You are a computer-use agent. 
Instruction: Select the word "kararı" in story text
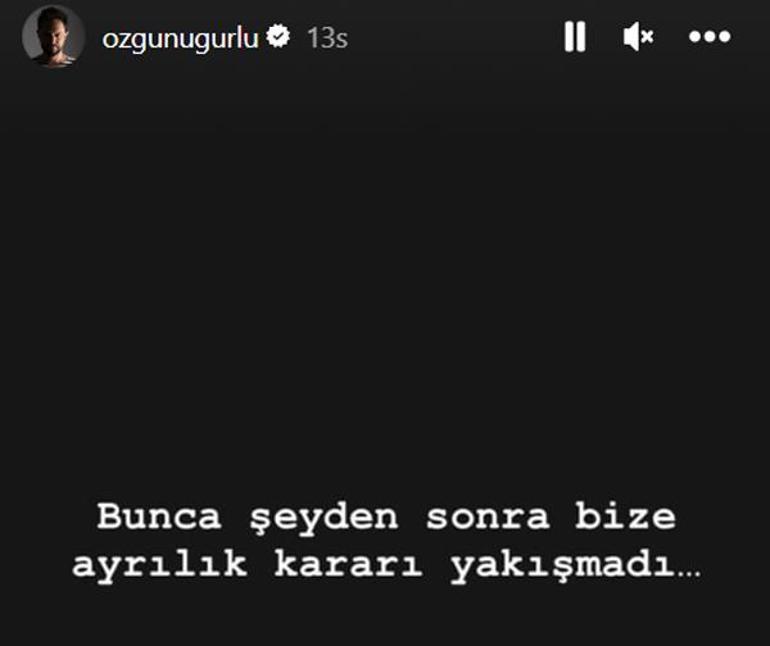point(348,564)
